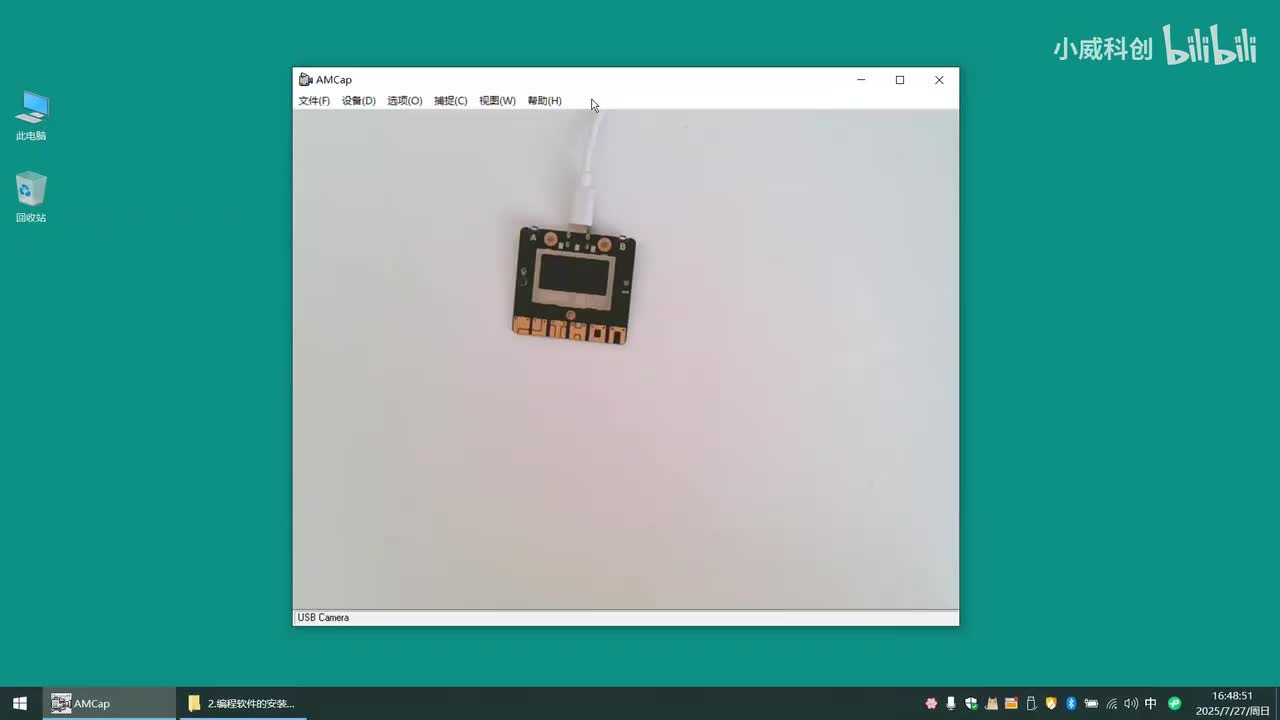Click the cat tray icon
The width and height of the screenshot is (1280, 720).
pos(991,704)
